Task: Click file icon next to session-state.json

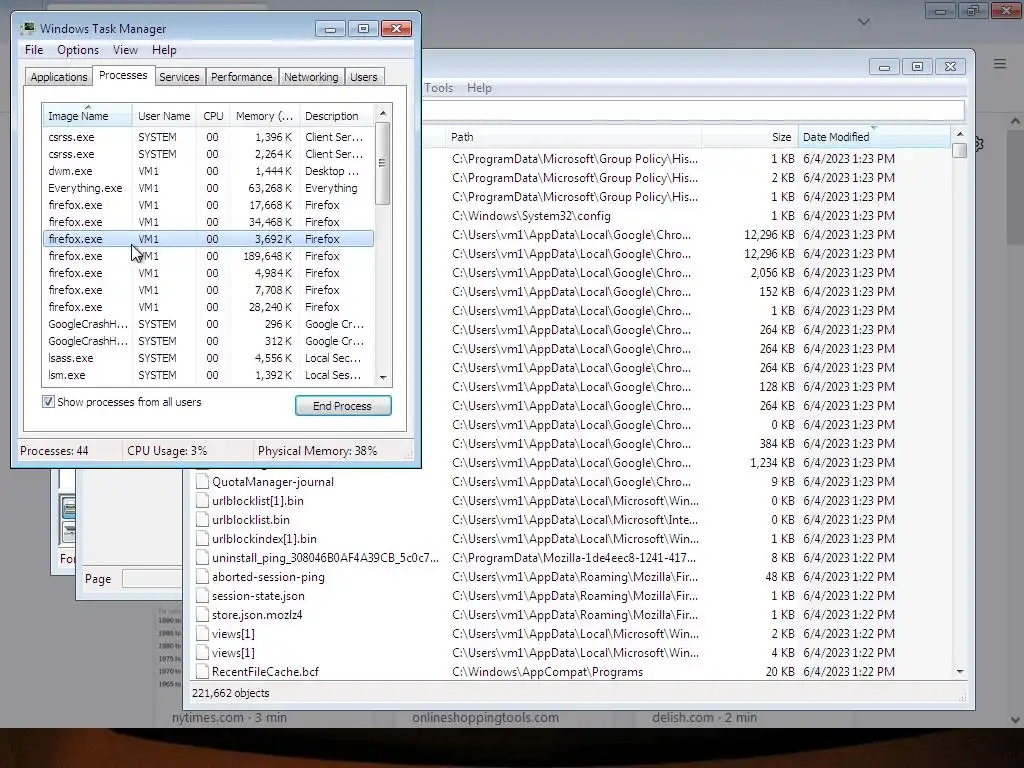Action: (202, 596)
